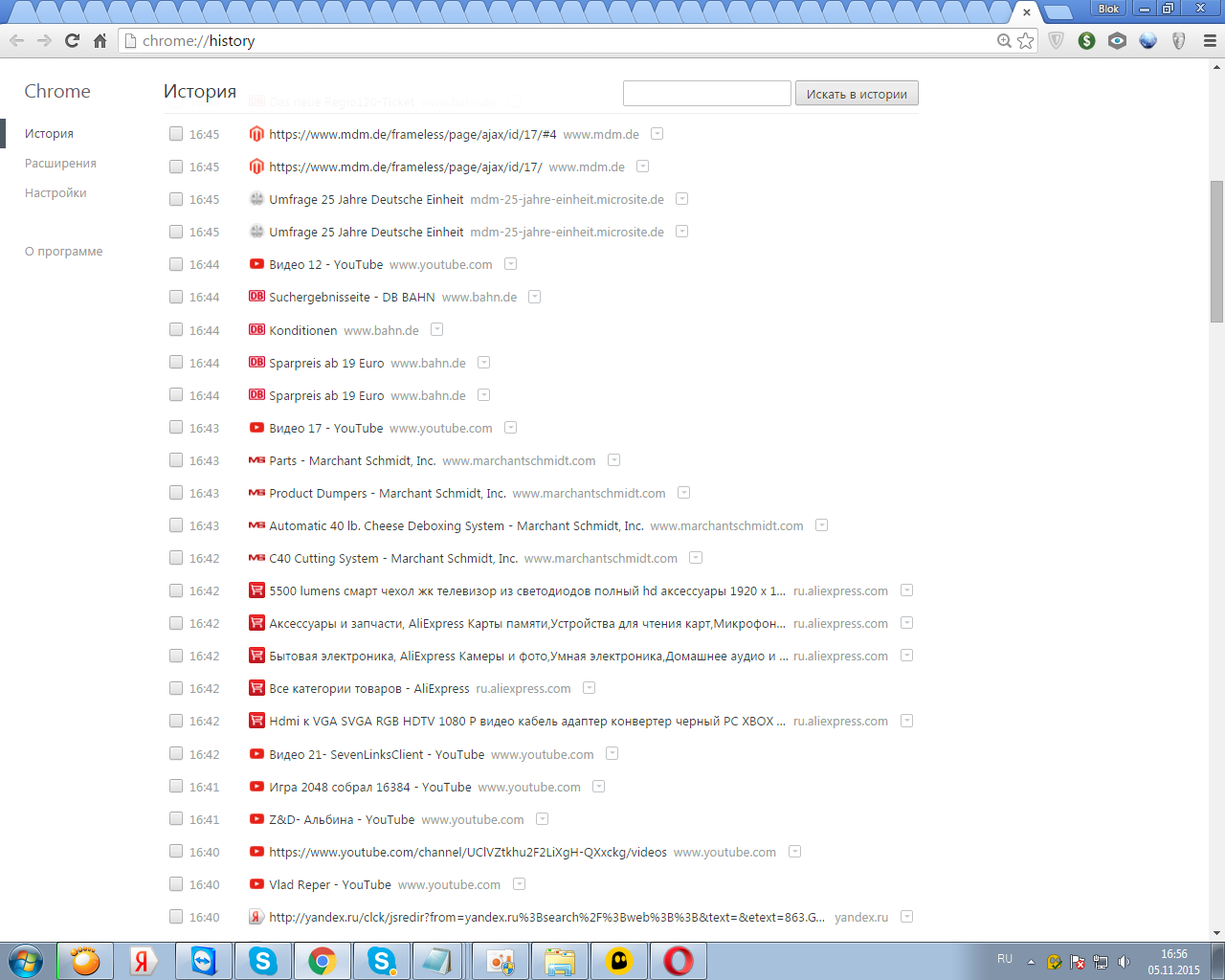Open Видео 21- SevenLinksClient - YouTube link
Image resolution: width=1225 pixels, height=980 pixels.
click(377, 754)
